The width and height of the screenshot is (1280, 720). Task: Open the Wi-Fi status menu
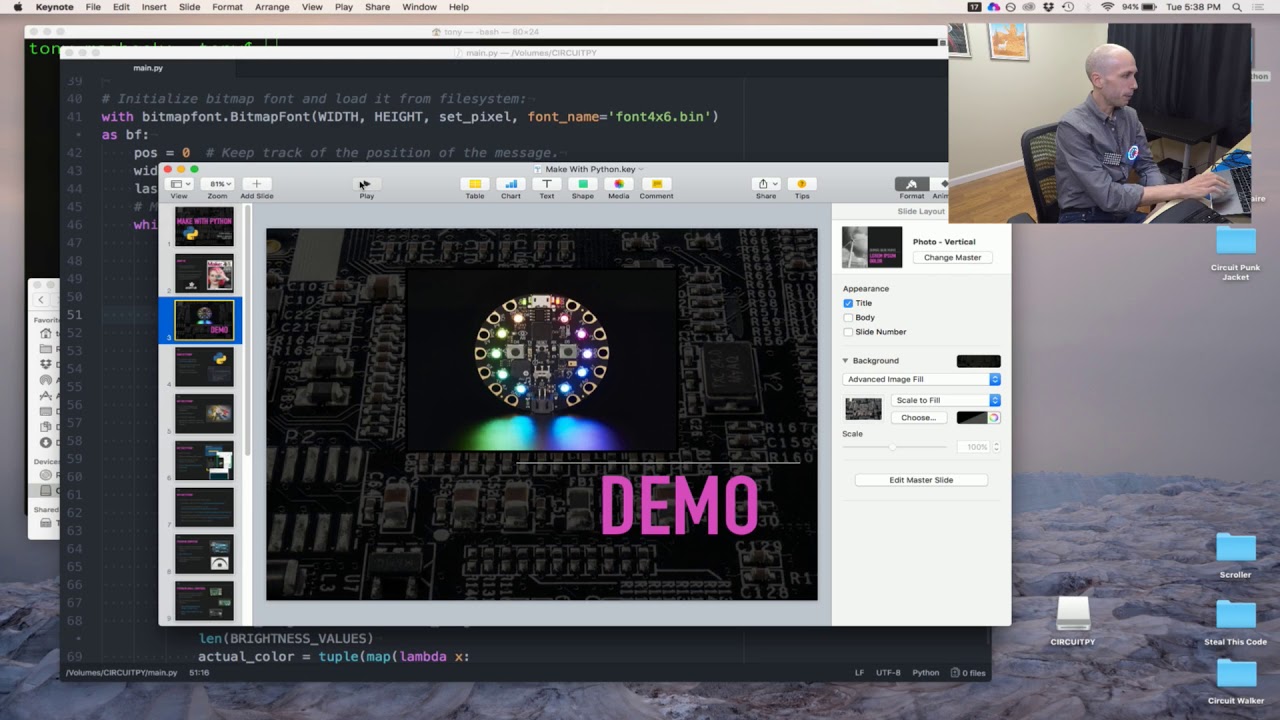click(x=1107, y=7)
